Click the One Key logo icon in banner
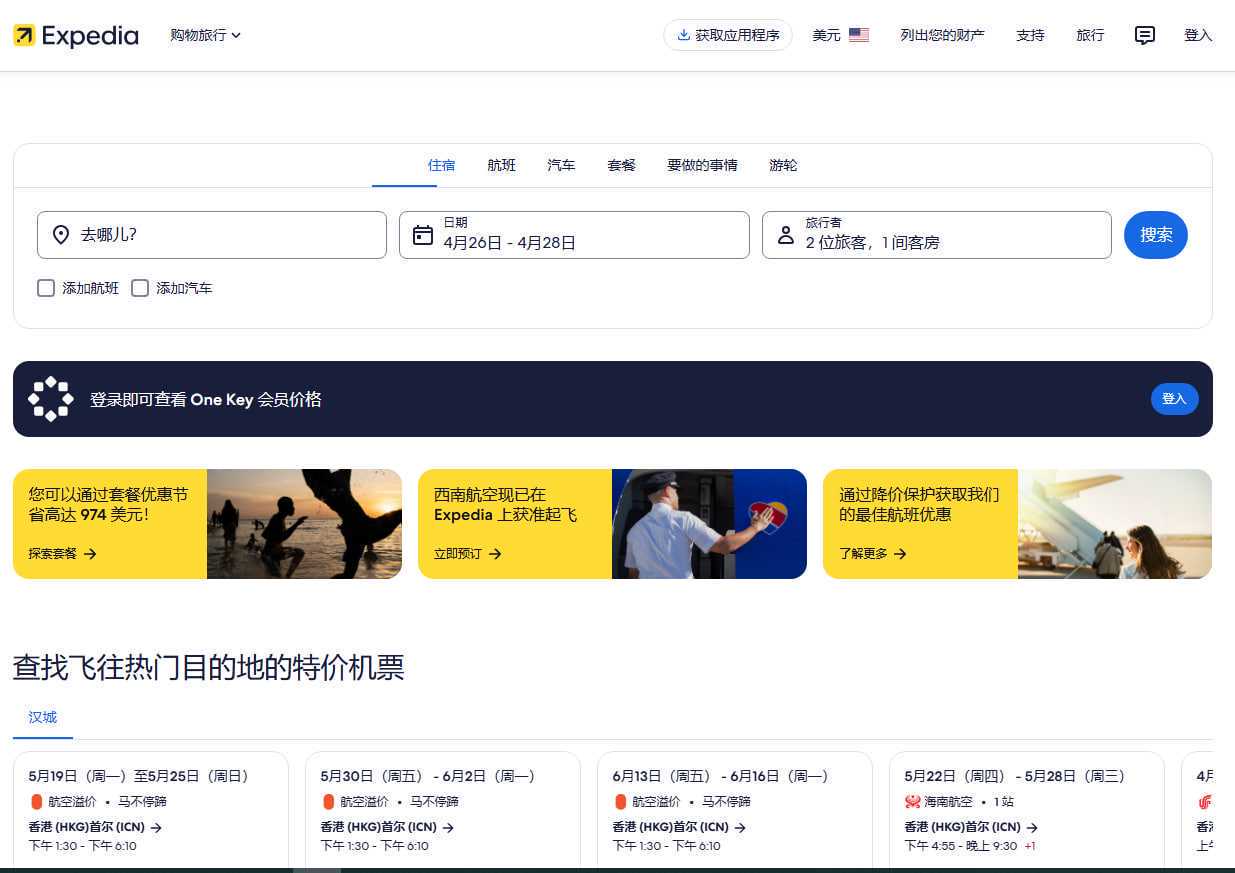The image size is (1235, 873). tap(51, 399)
